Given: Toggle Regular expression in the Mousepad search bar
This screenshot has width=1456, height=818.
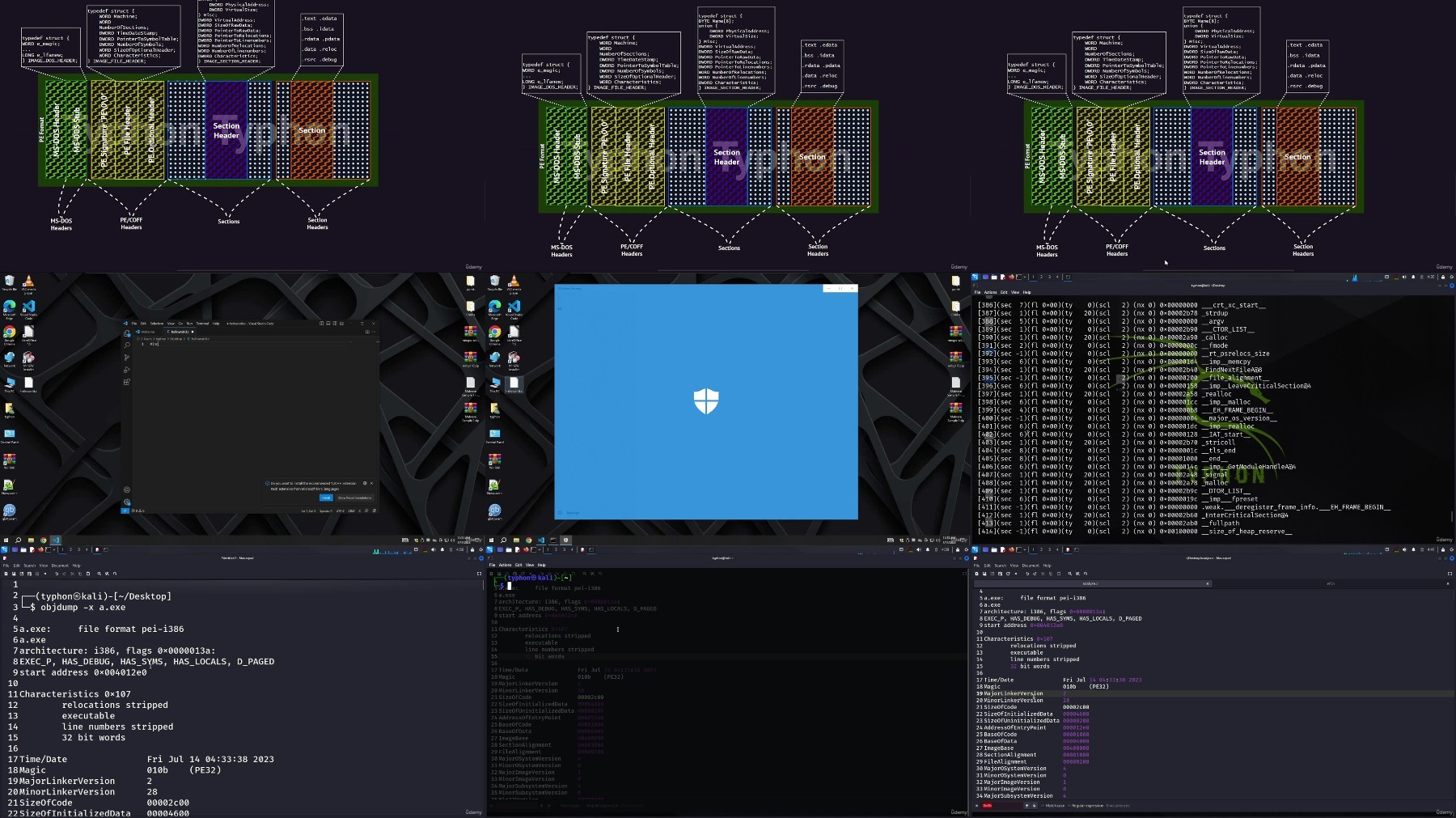Looking at the screenshot, I should click(x=1086, y=806).
